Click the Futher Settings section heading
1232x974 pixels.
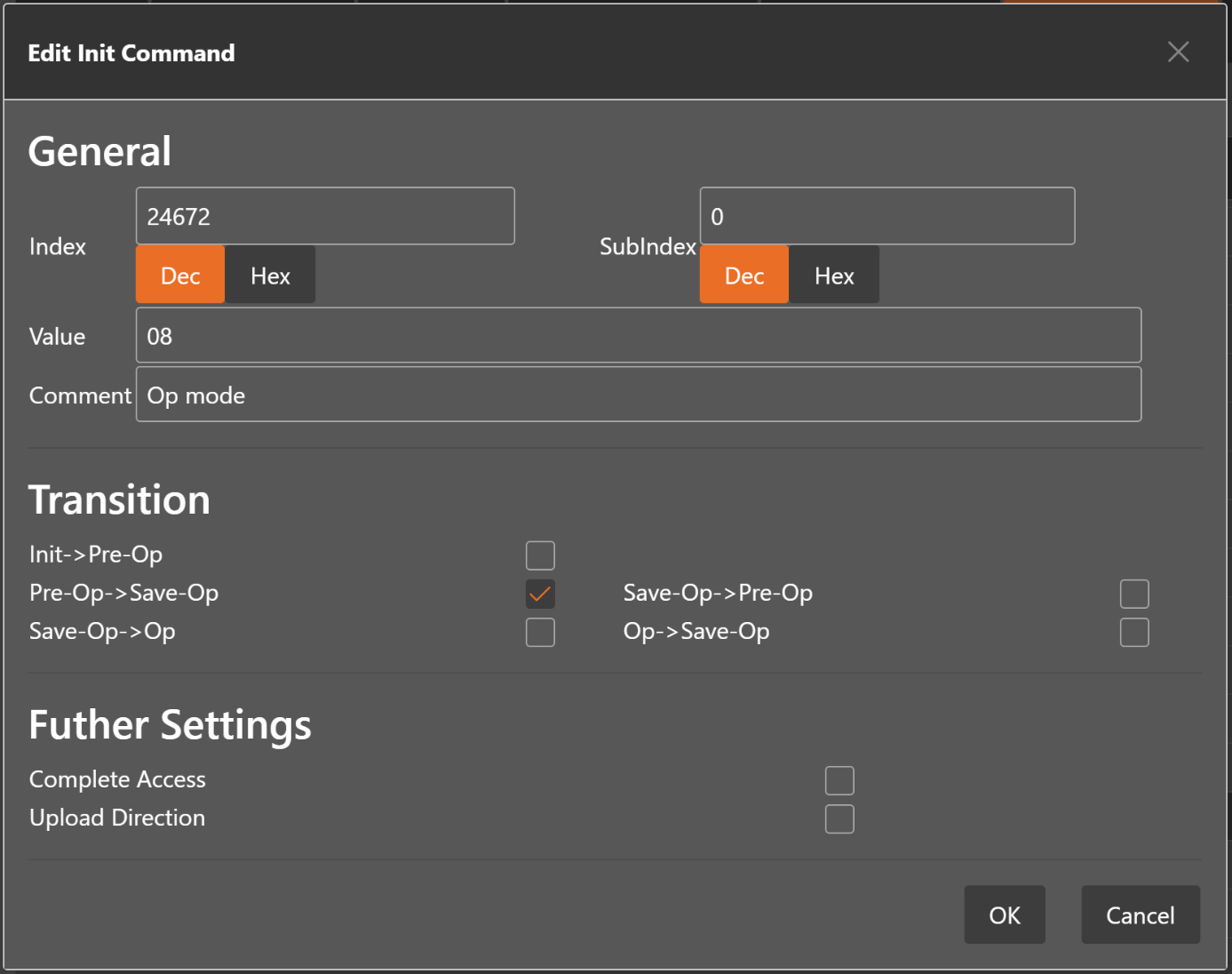pyautogui.click(x=171, y=725)
